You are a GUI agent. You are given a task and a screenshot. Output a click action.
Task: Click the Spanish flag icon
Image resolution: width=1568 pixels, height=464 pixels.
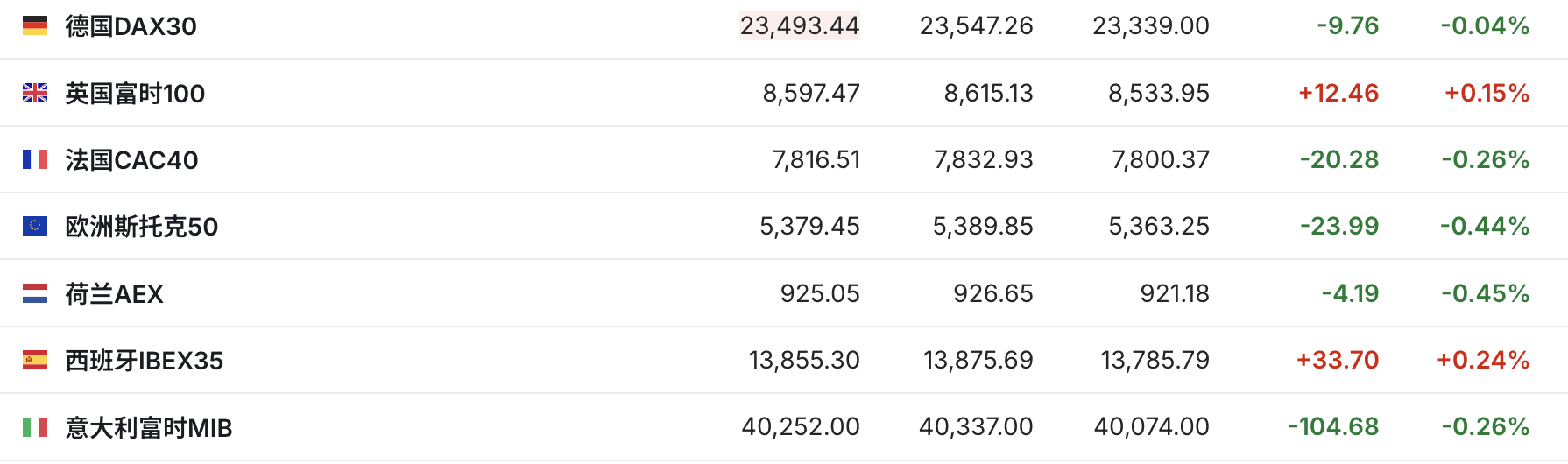(35, 360)
